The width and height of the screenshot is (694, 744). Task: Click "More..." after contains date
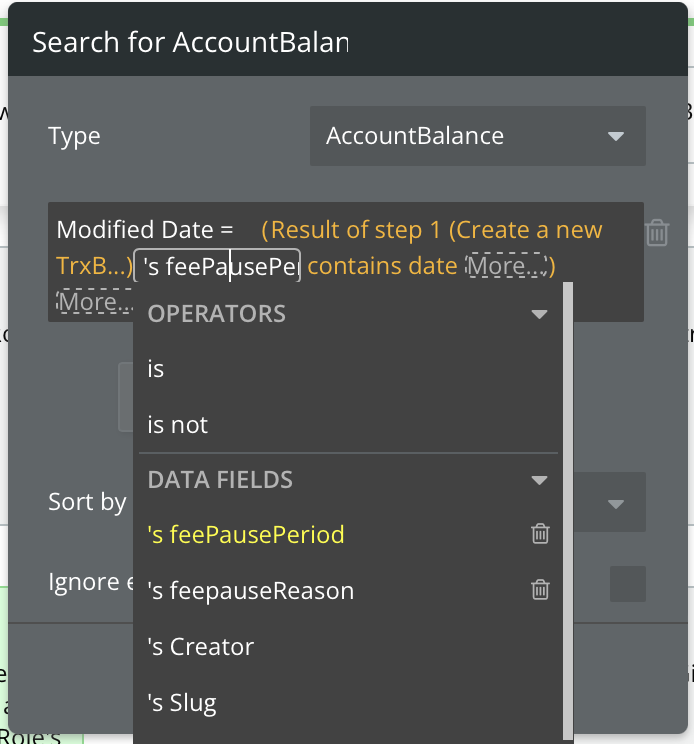[x=507, y=266]
